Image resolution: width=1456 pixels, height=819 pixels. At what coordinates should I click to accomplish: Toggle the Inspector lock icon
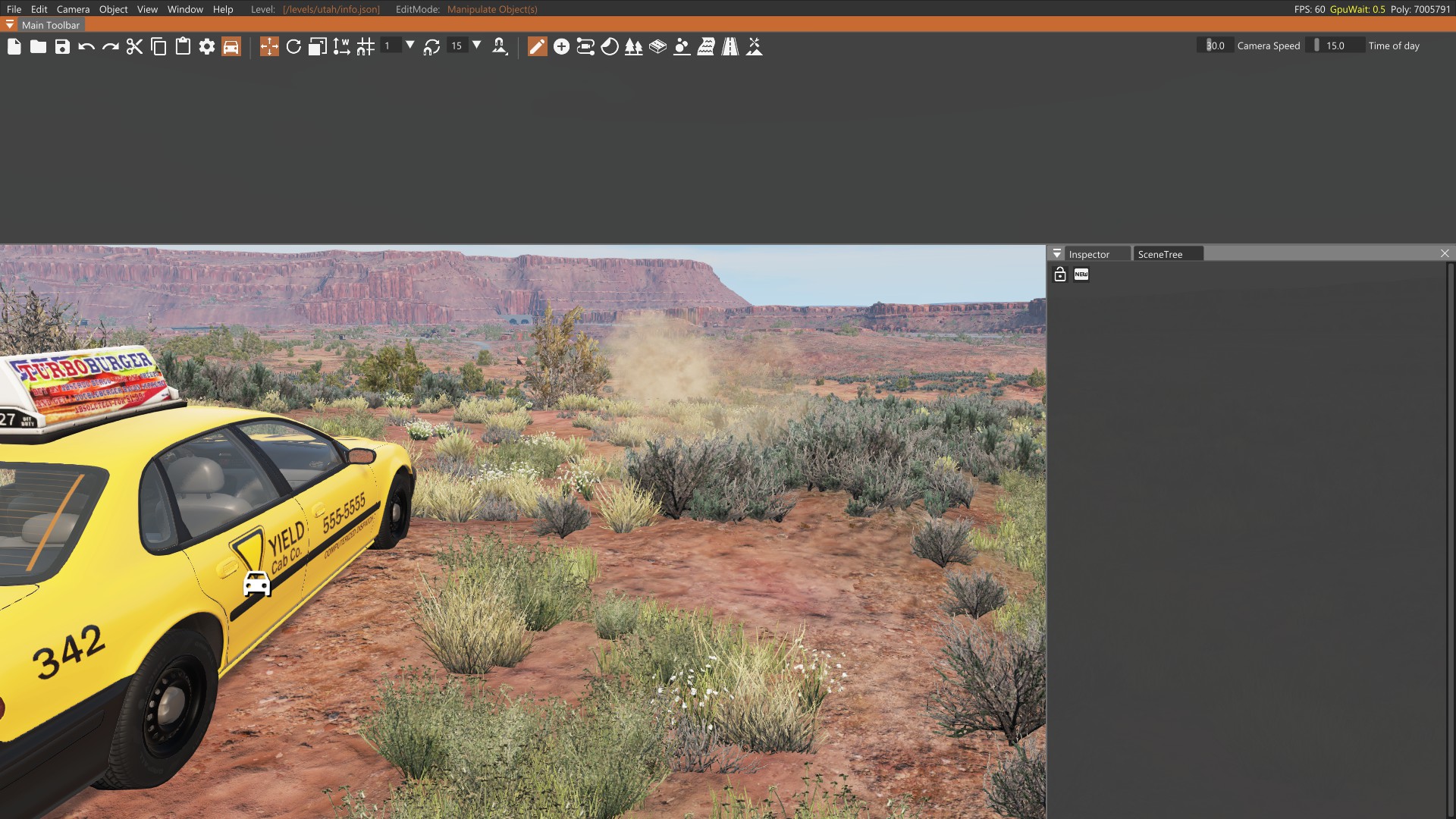point(1060,275)
